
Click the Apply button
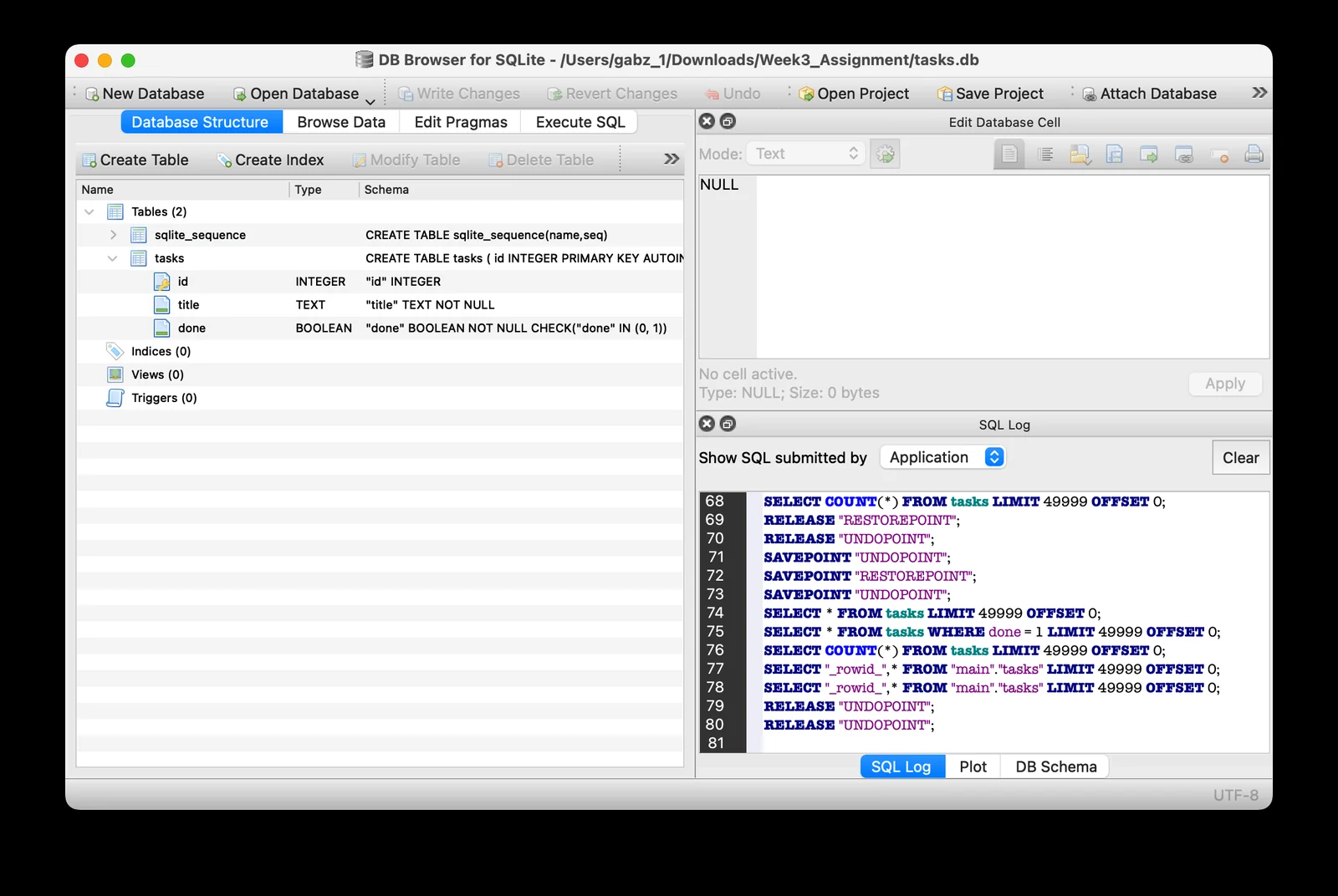tap(1225, 384)
